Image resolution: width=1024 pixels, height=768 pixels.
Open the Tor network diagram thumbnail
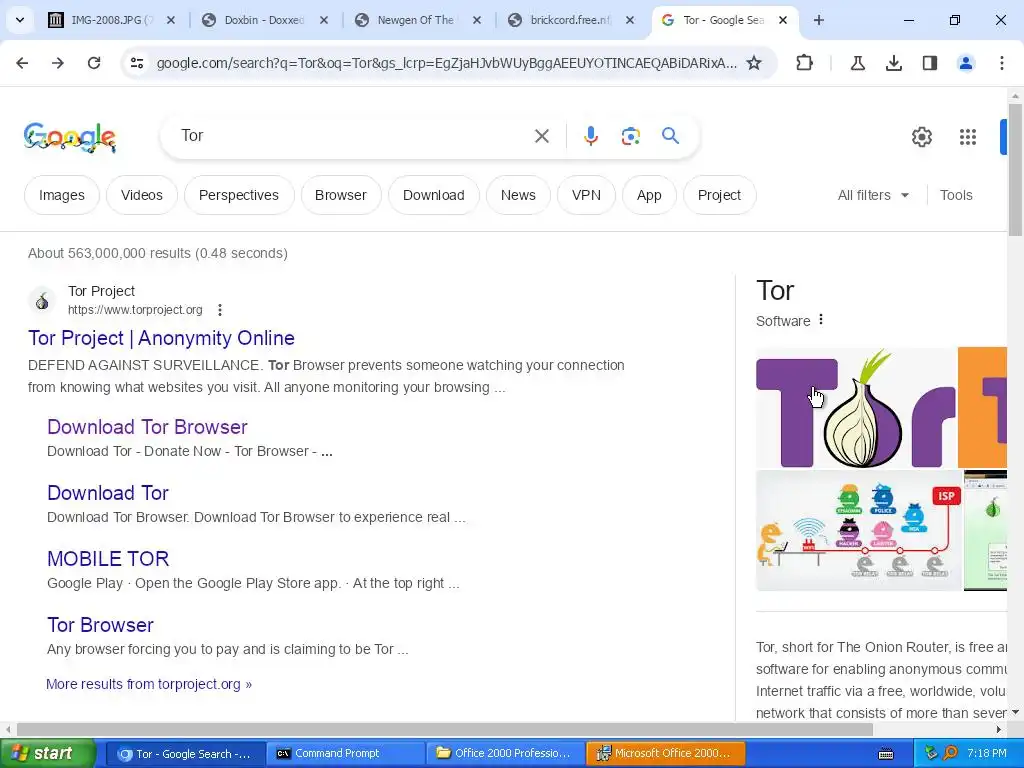click(858, 530)
